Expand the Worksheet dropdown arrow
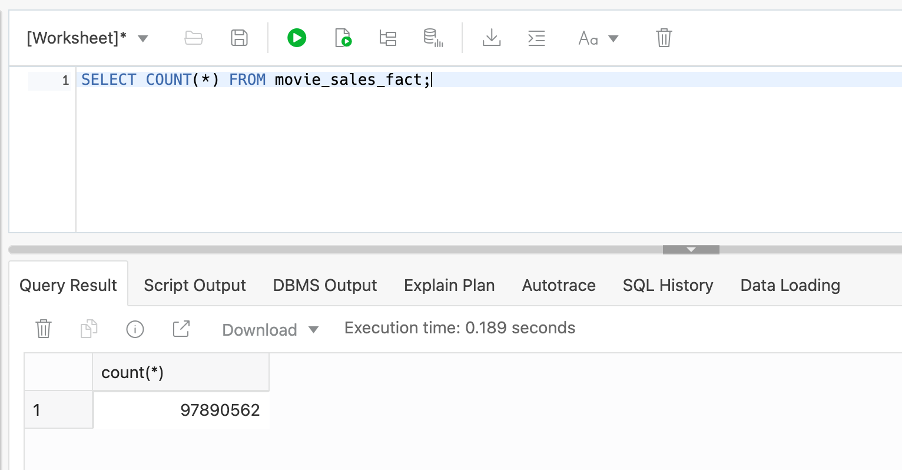Image resolution: width=902 pixels, height=470 pixels. tap(142, 39)
